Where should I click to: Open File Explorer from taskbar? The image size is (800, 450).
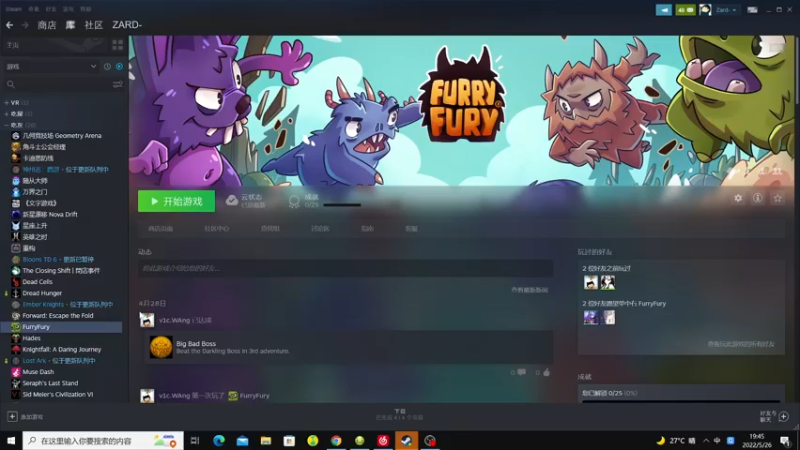[x=266, y=440]
